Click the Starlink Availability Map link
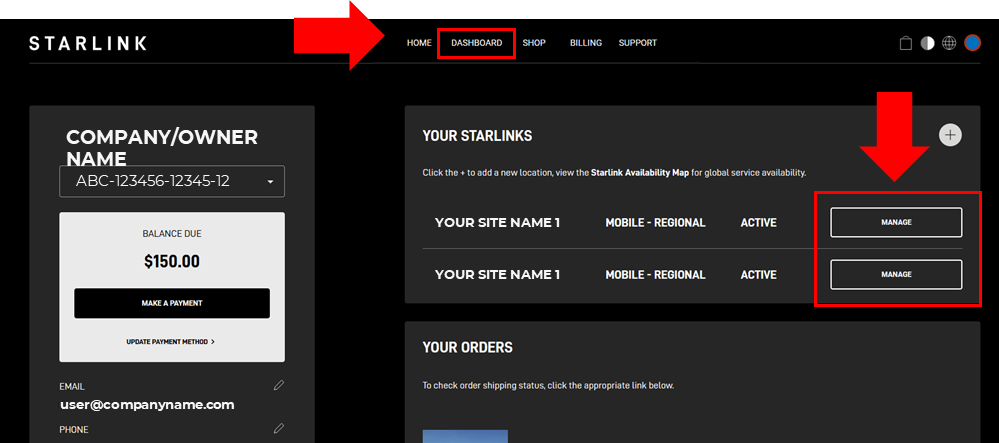999x443 pixels. coord(640,173)
